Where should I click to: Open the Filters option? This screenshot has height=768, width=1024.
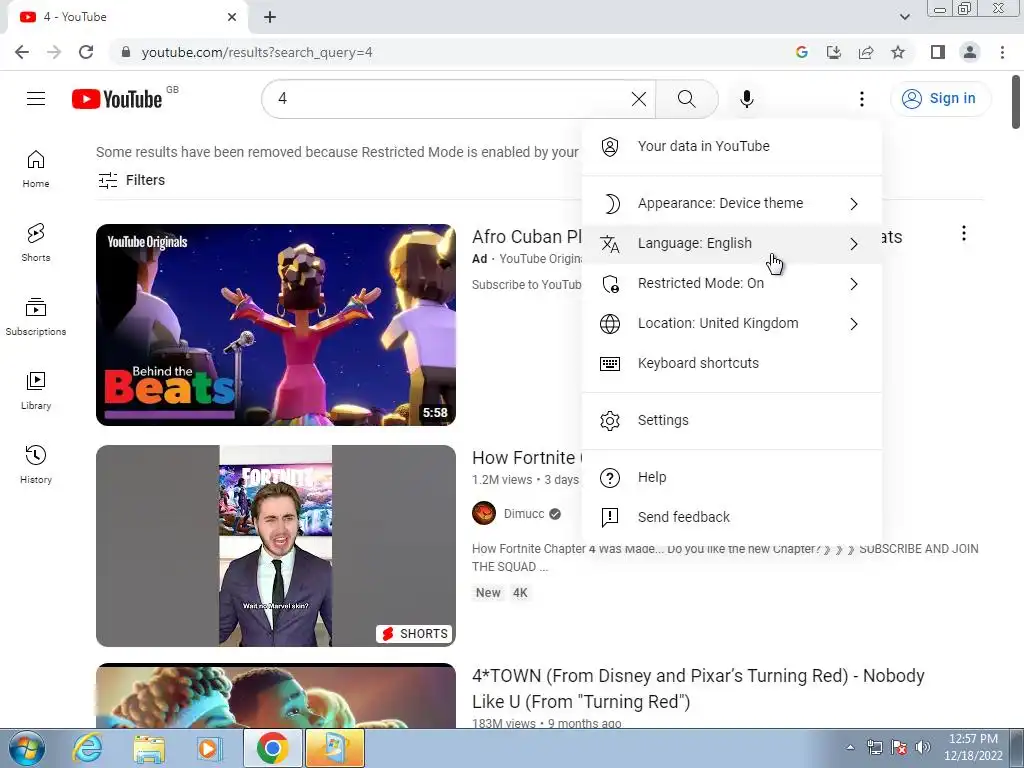click(131, 180)
